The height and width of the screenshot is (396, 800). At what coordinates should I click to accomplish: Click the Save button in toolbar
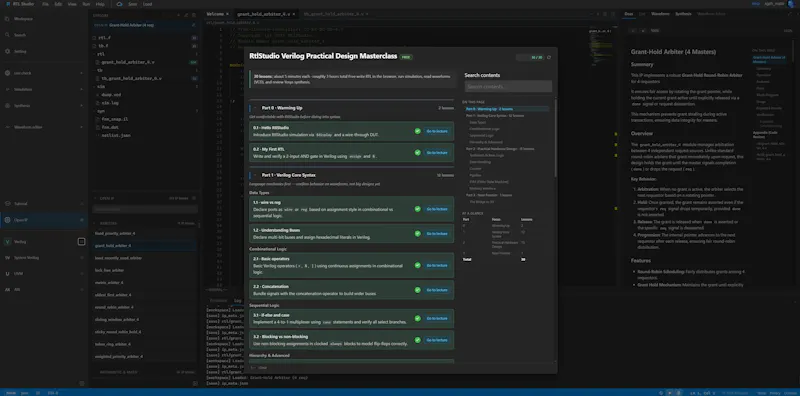click(132, 4)
